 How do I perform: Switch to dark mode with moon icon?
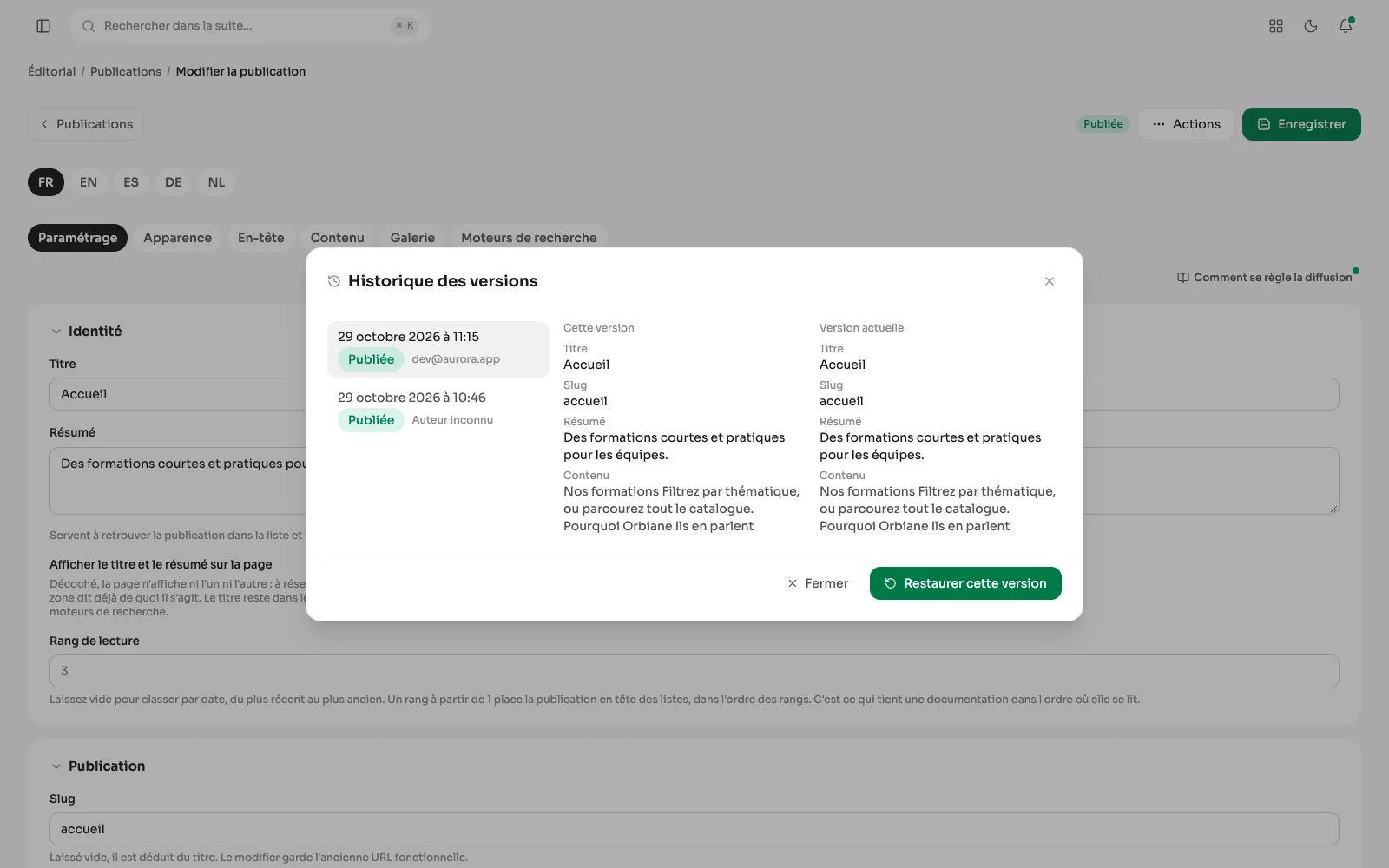pyautogui.click(x=1311, y=26)
